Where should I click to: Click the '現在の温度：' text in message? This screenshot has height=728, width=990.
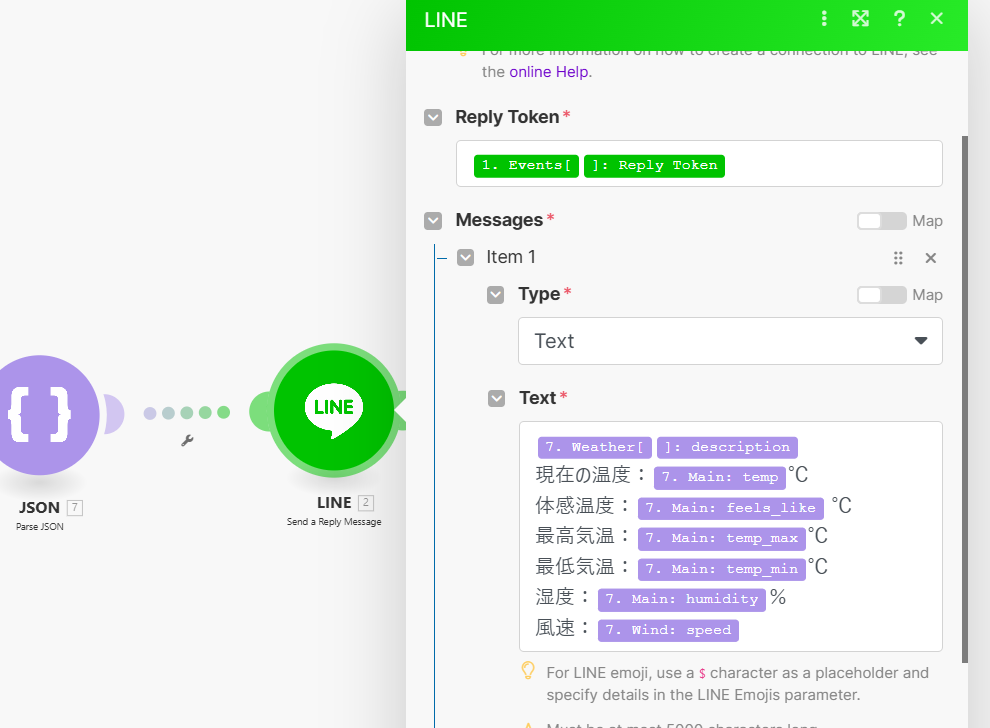(x=591, y=475)
